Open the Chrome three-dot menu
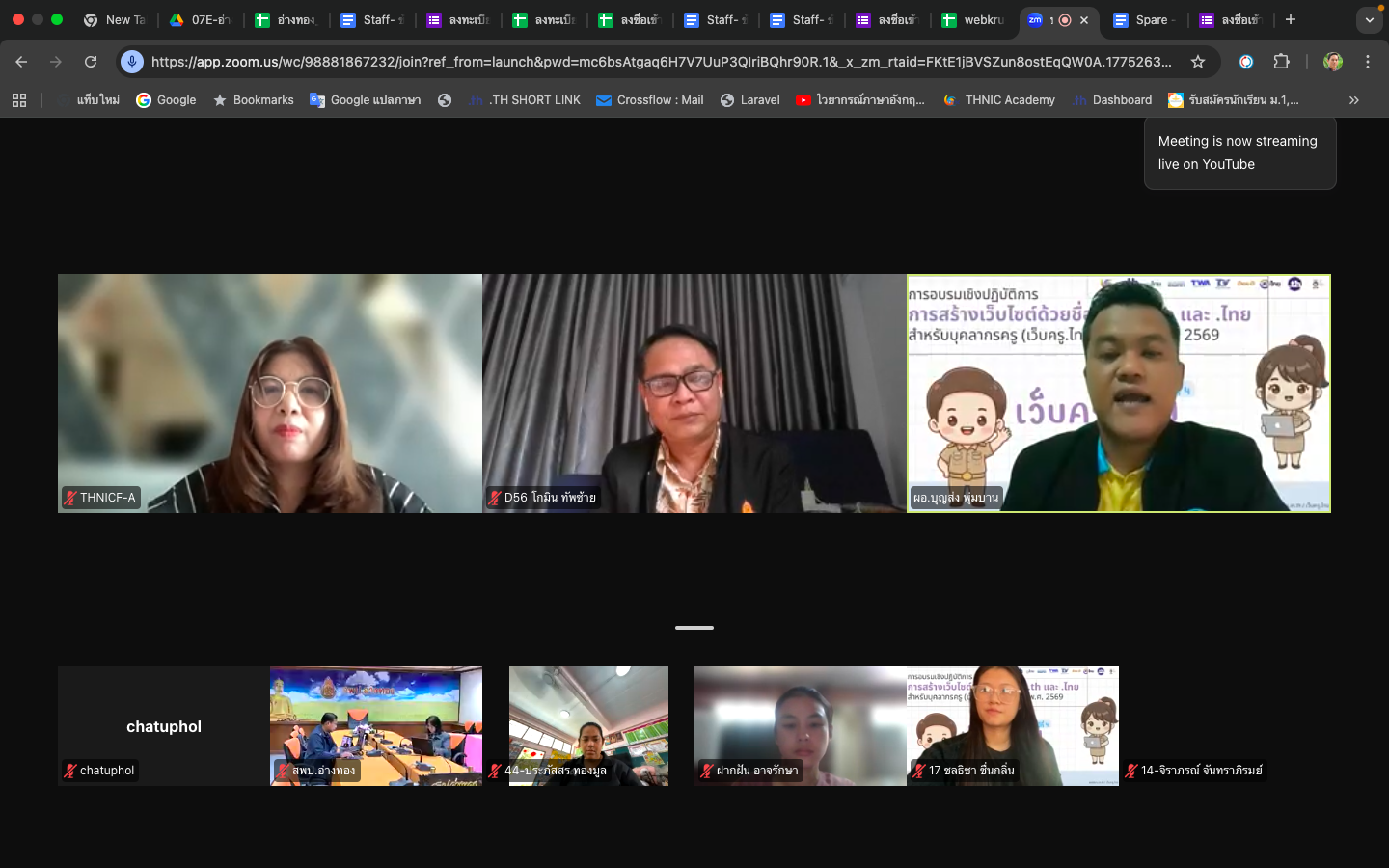The height and width of the screenshot is (868, 1389). click(1367, 62)
